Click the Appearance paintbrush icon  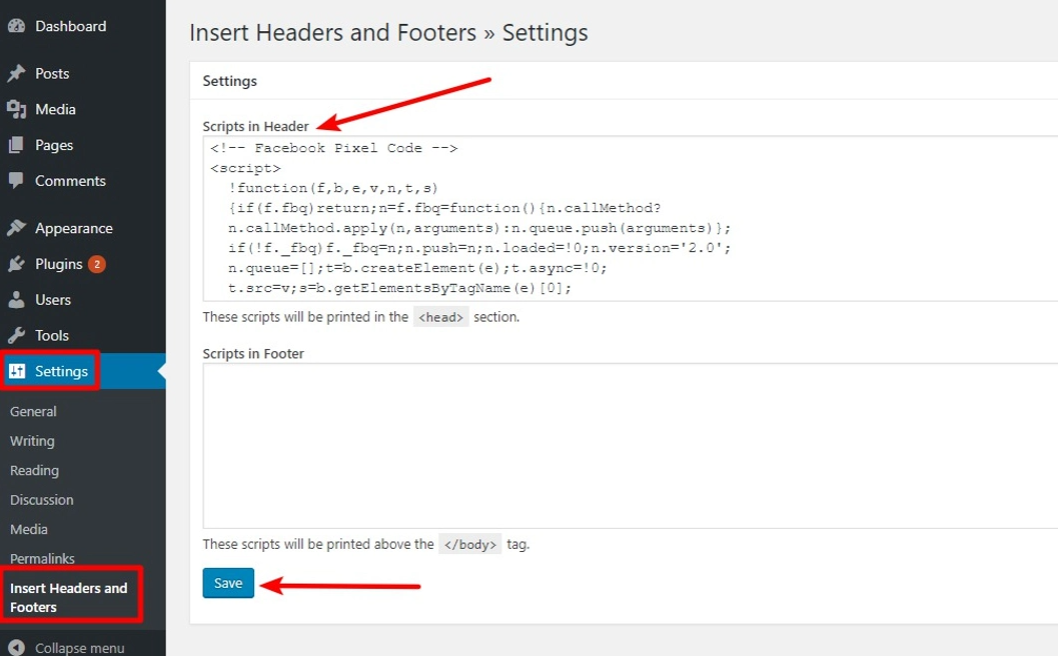tap(16, 227)
